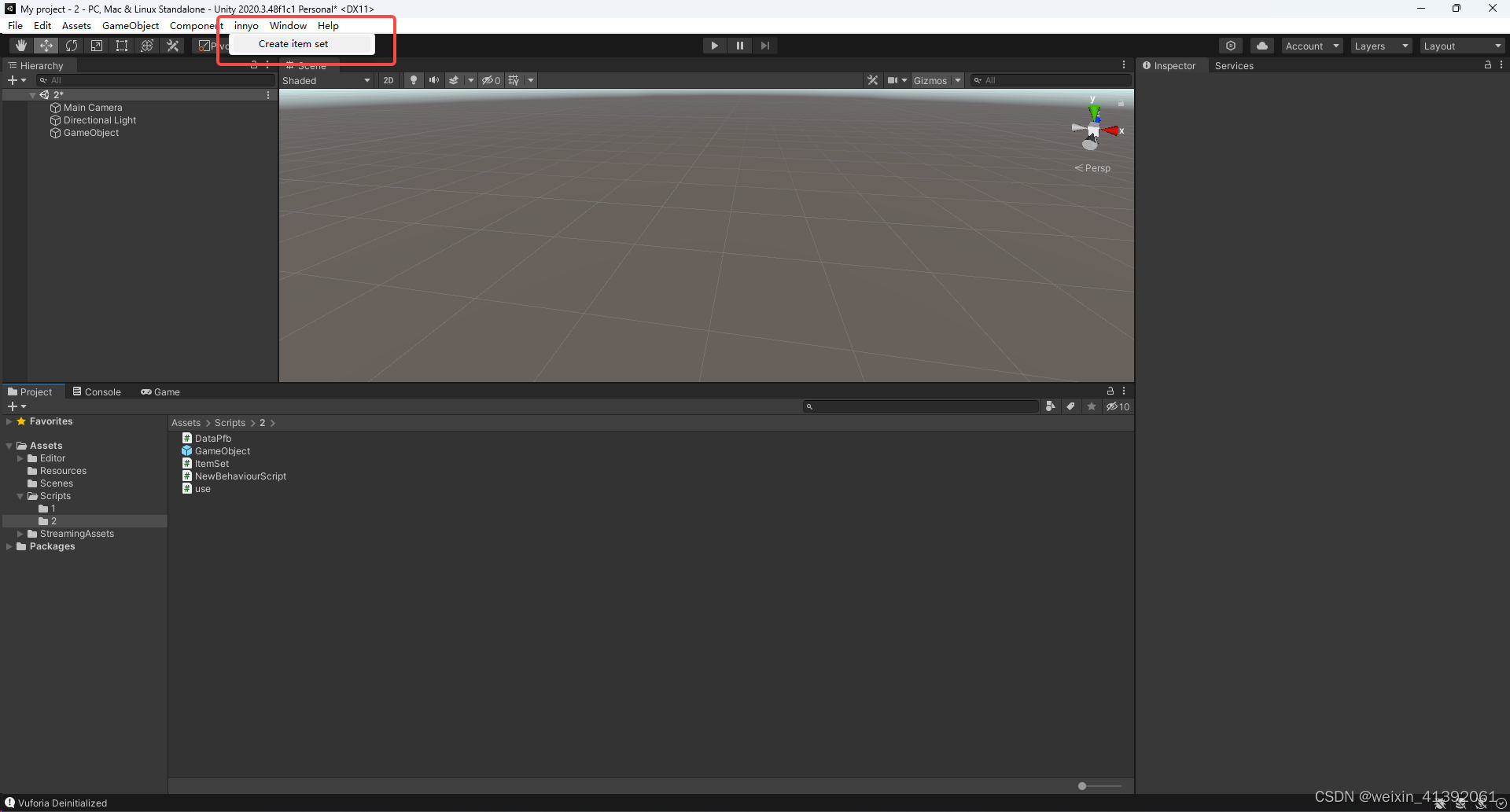The image size is (1510, 812).
Task: Open the scene view lighting toggle icon
Action: point(413,79)
